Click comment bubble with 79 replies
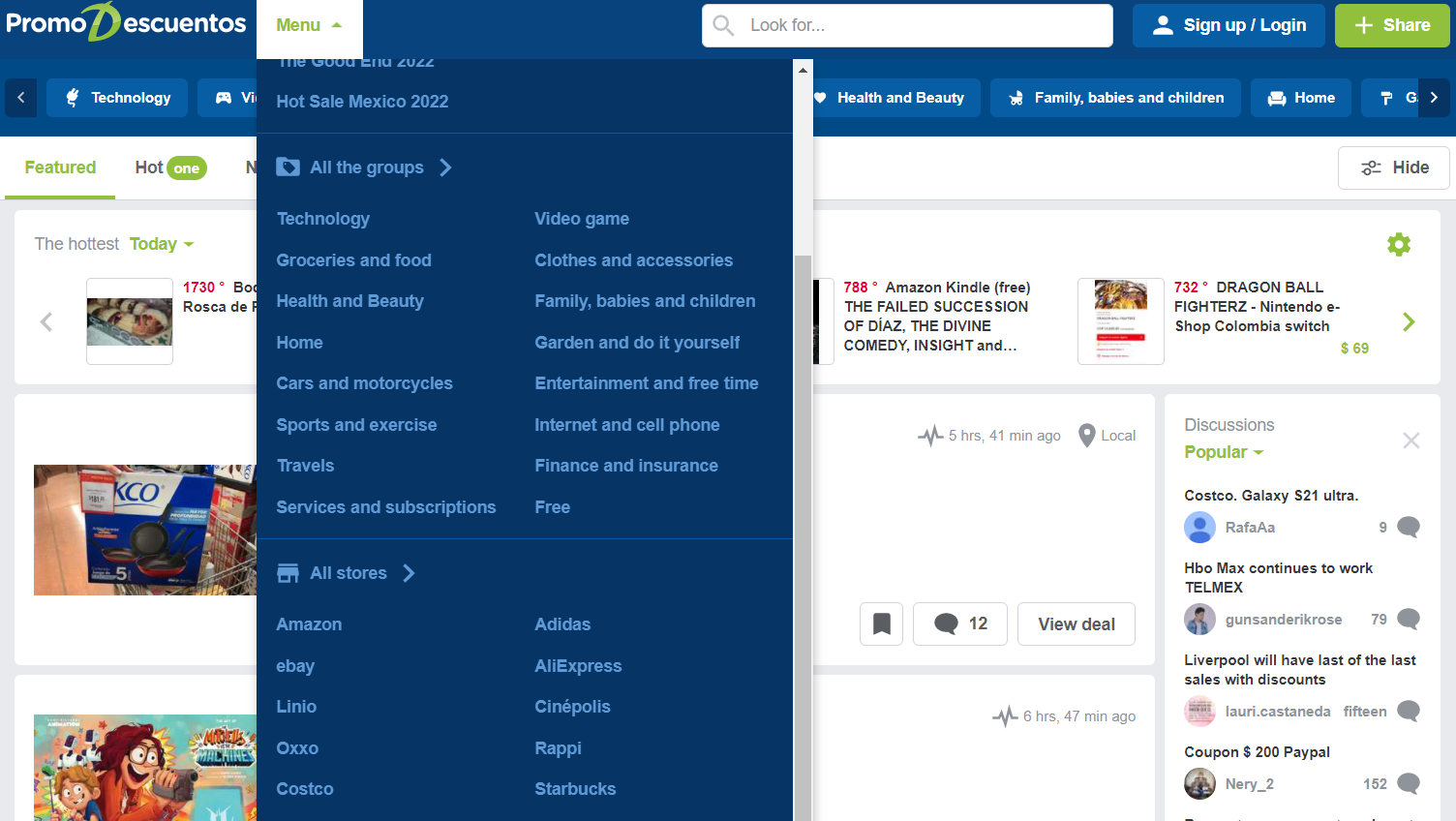Image resolution: width=1456 pixels, height=821 pixels. click(1409, 619)
